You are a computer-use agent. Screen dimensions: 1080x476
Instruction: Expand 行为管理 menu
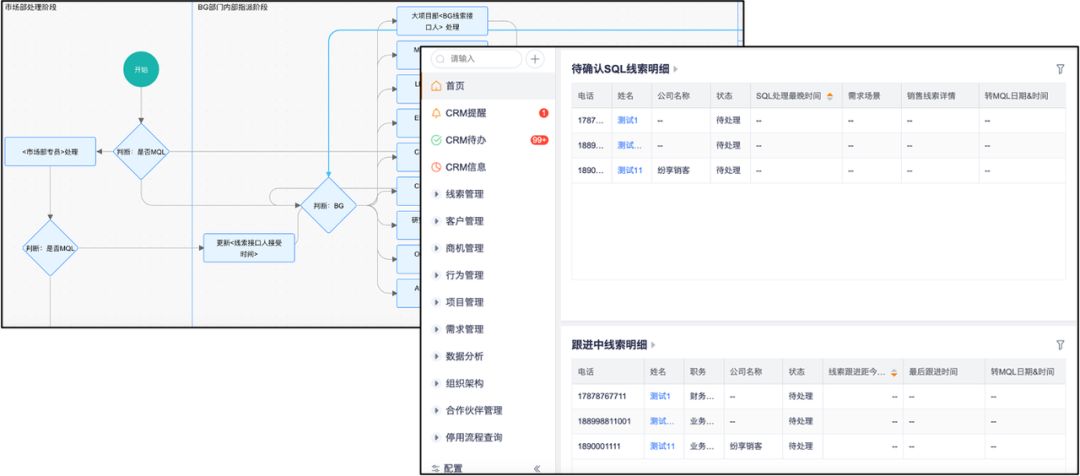click(435, 275)
